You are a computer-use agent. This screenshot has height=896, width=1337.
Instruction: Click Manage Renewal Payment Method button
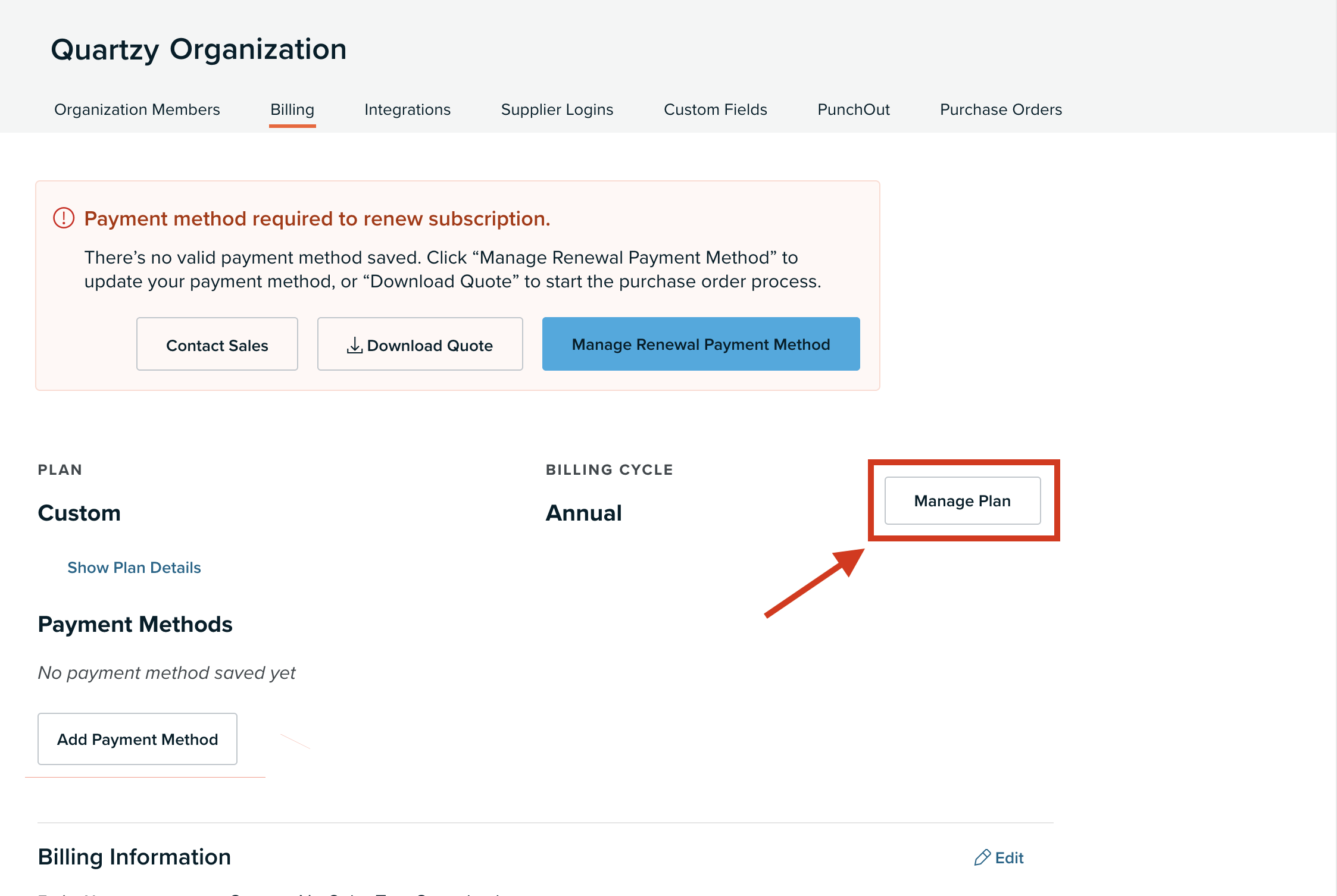tap(701, 344)
